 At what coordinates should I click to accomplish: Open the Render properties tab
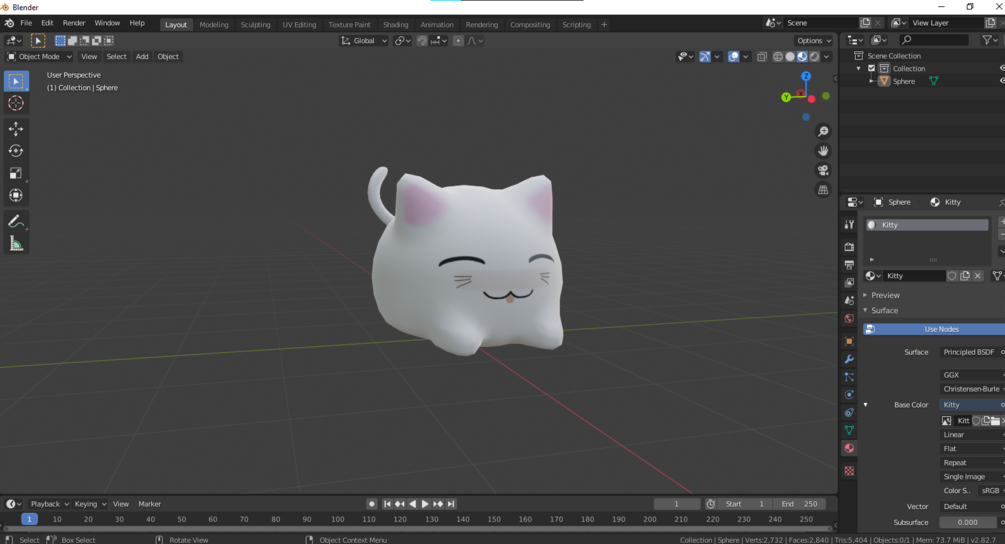(849, 247)
